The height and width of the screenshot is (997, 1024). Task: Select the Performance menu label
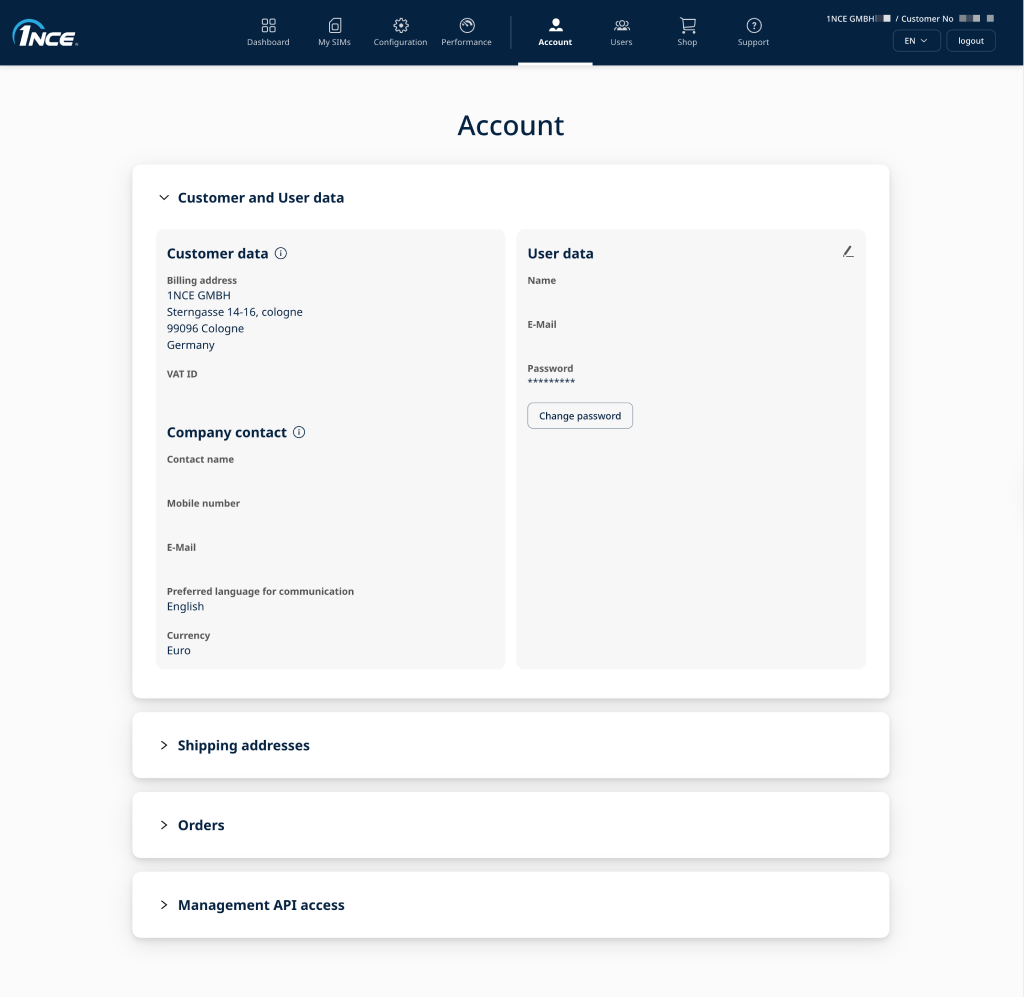(x=466, y=42)
